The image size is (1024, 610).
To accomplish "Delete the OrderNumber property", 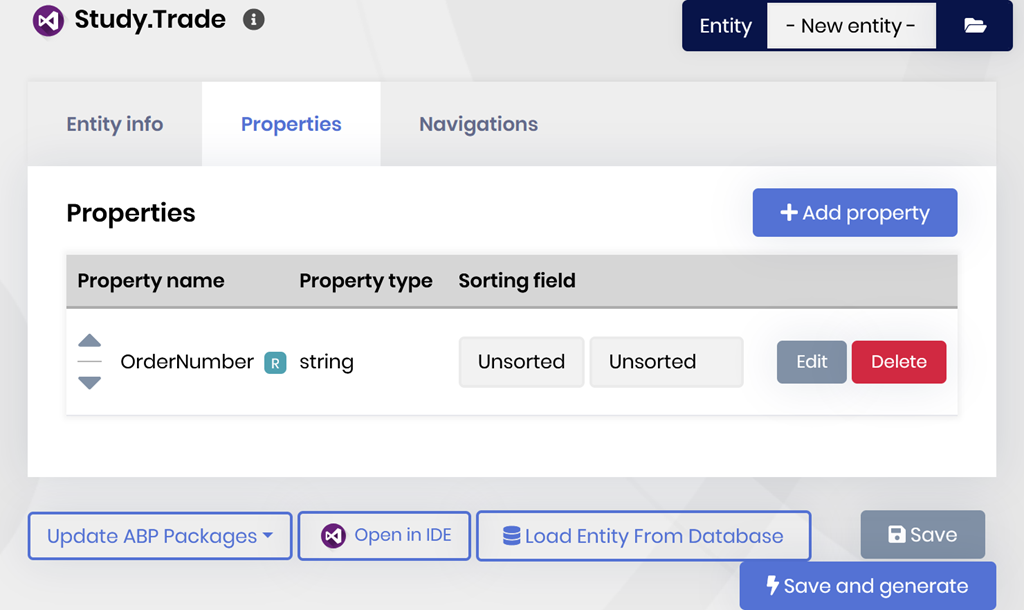I will coord(898,362).
